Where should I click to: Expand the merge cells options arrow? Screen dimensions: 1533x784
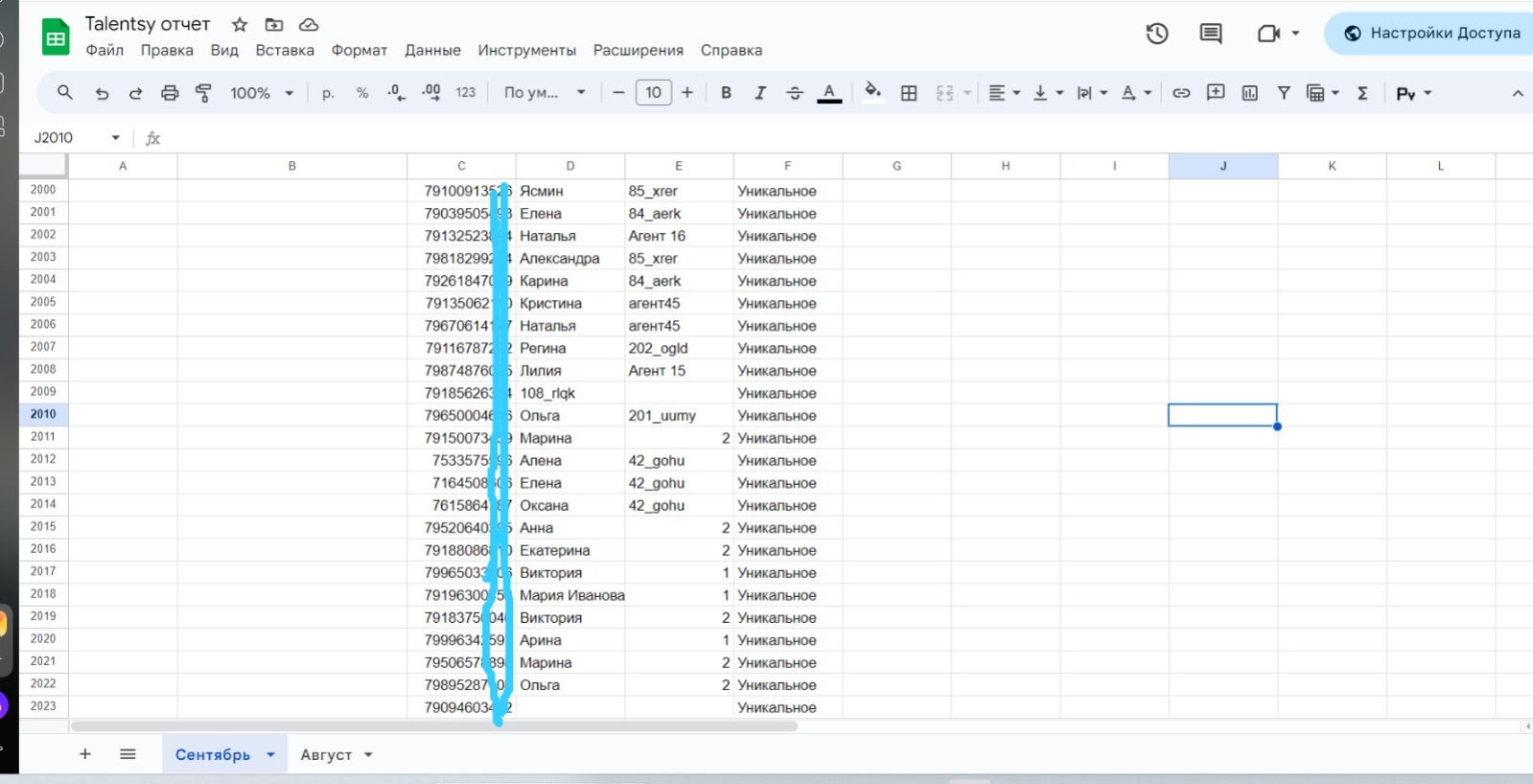click(967, 93)
